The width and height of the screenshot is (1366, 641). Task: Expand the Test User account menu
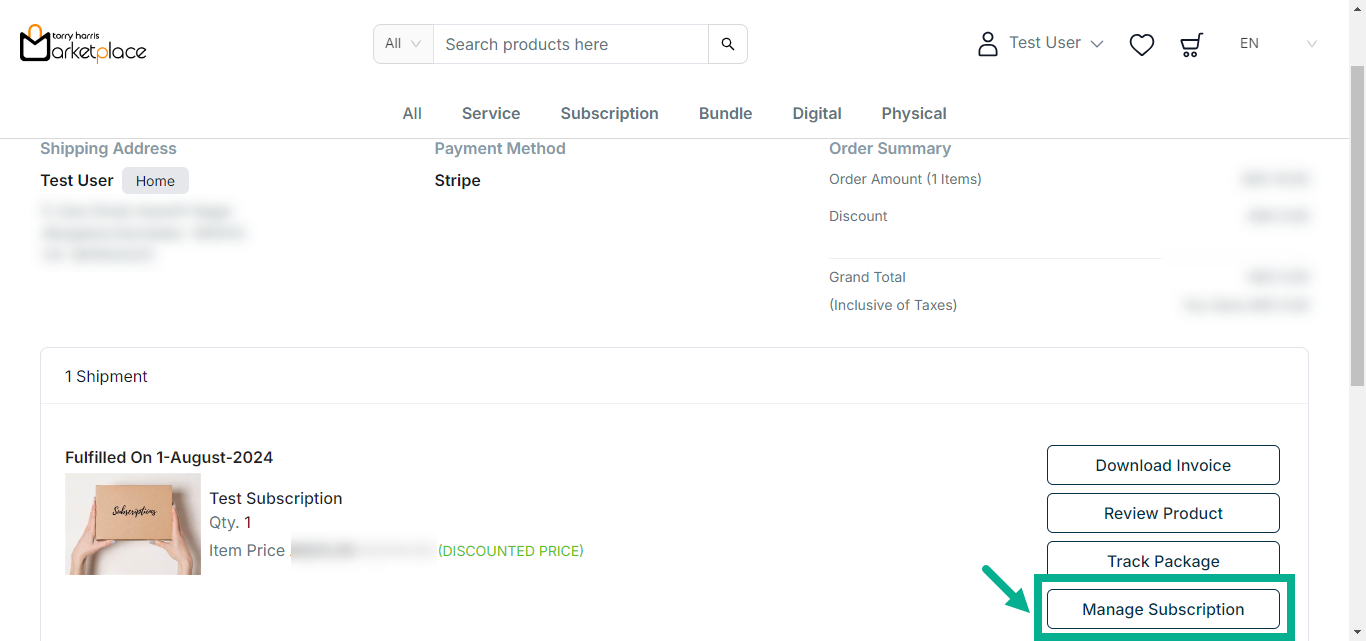tap(1055, 43)
